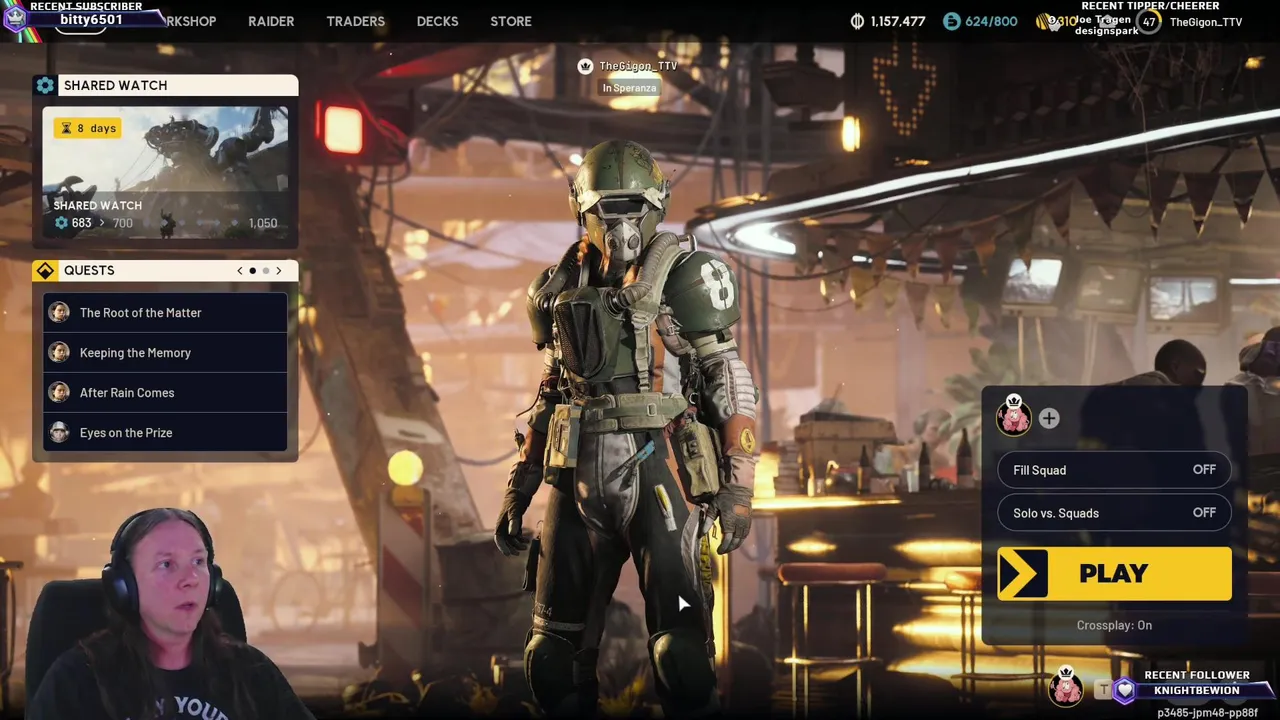The height and width of the screenshot is (720, 1280).
Task: Select the first quests page dot
Action: (x=252, y=271)
